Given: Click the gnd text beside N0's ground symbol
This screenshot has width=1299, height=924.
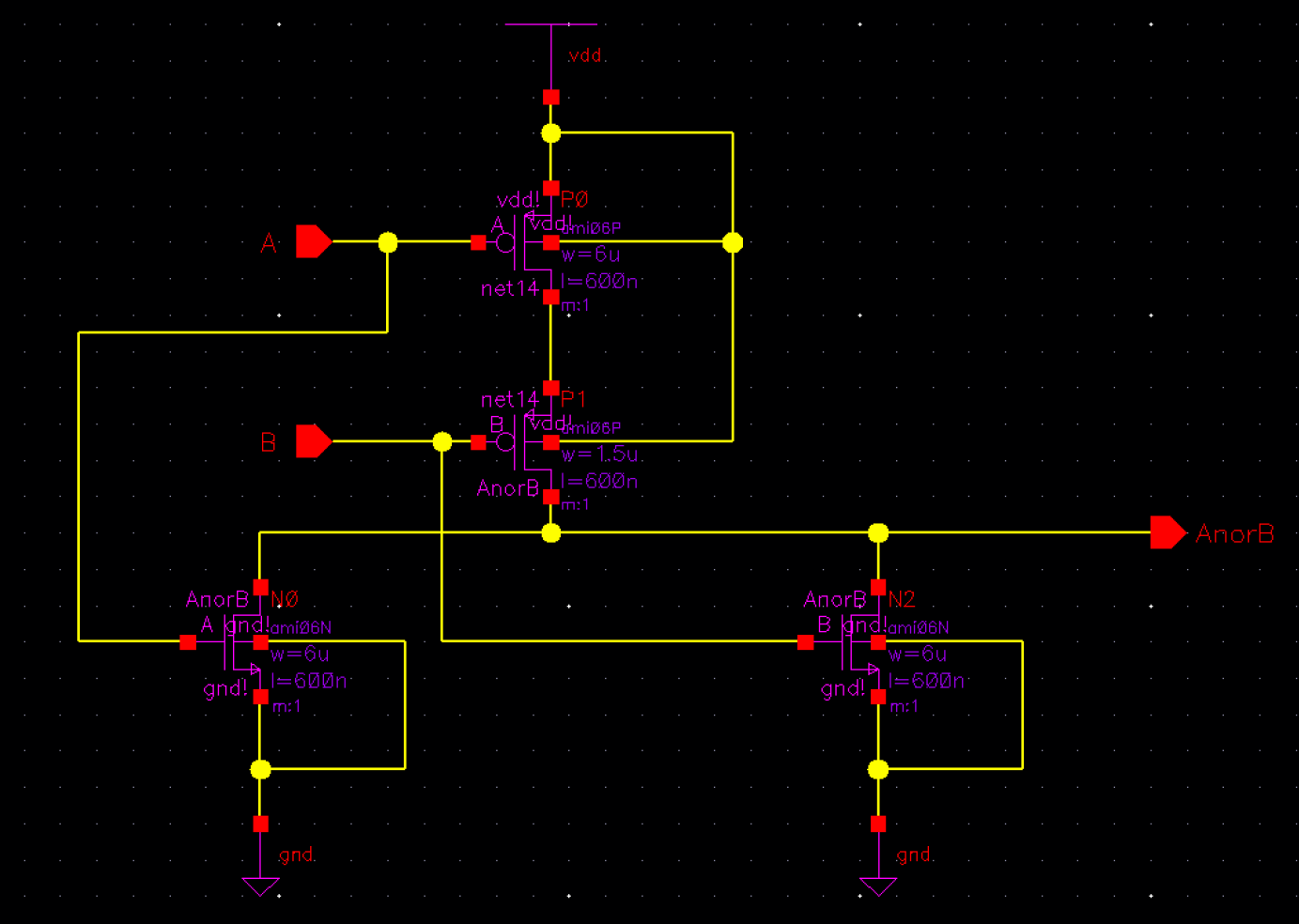Looking at the screenshot, I should click(x=297, y=855).
